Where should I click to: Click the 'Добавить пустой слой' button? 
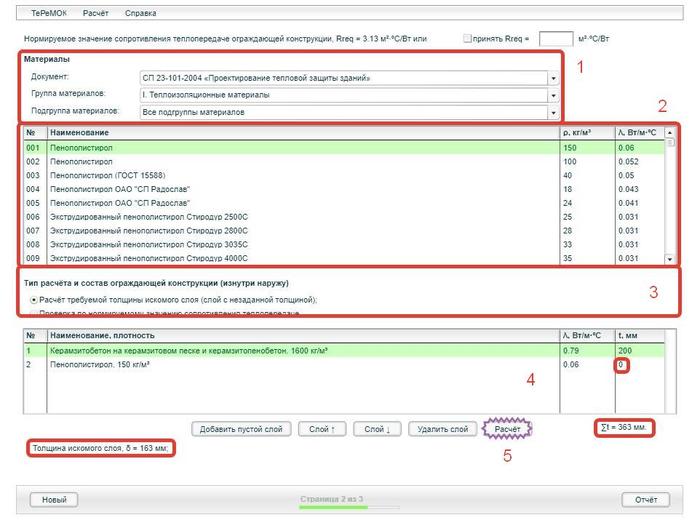241,429
